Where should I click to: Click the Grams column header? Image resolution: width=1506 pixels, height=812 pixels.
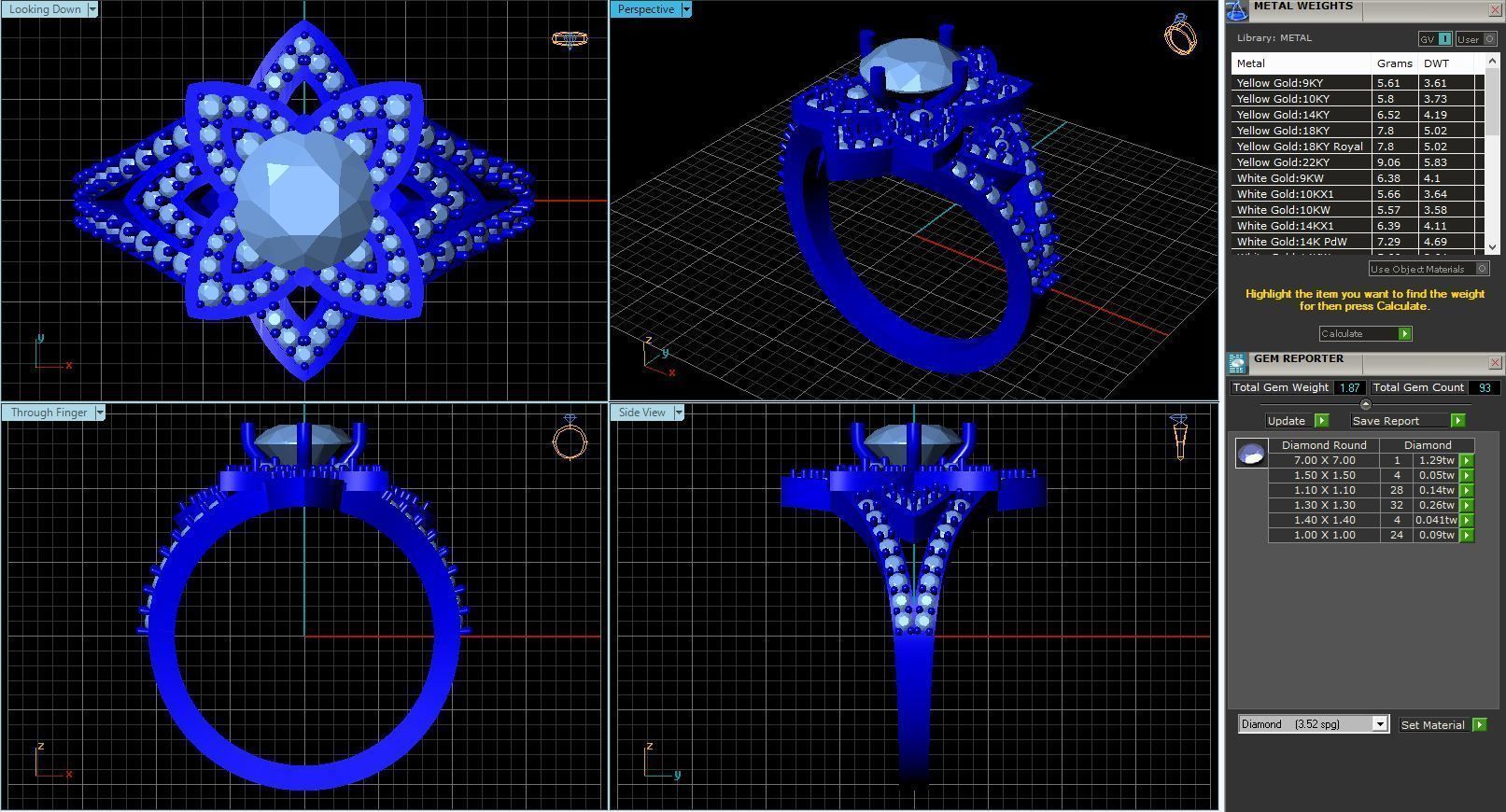(1395, 63)
